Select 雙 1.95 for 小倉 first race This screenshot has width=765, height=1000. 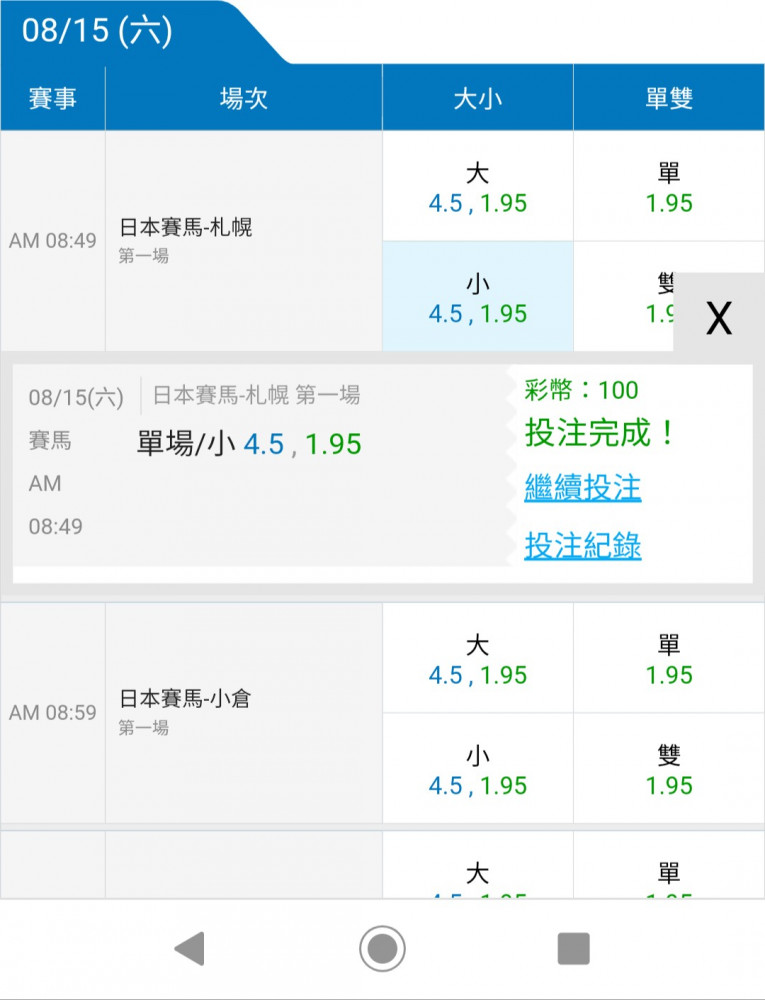point(669,768)
